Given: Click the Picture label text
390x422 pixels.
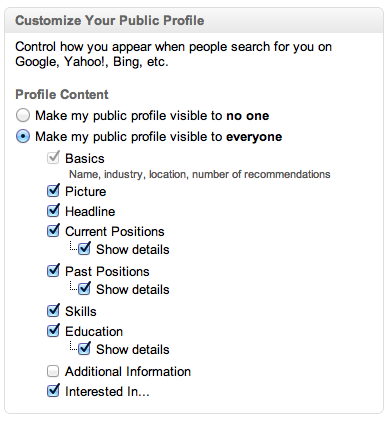Looking at the screenshot, I should (85, 192).
